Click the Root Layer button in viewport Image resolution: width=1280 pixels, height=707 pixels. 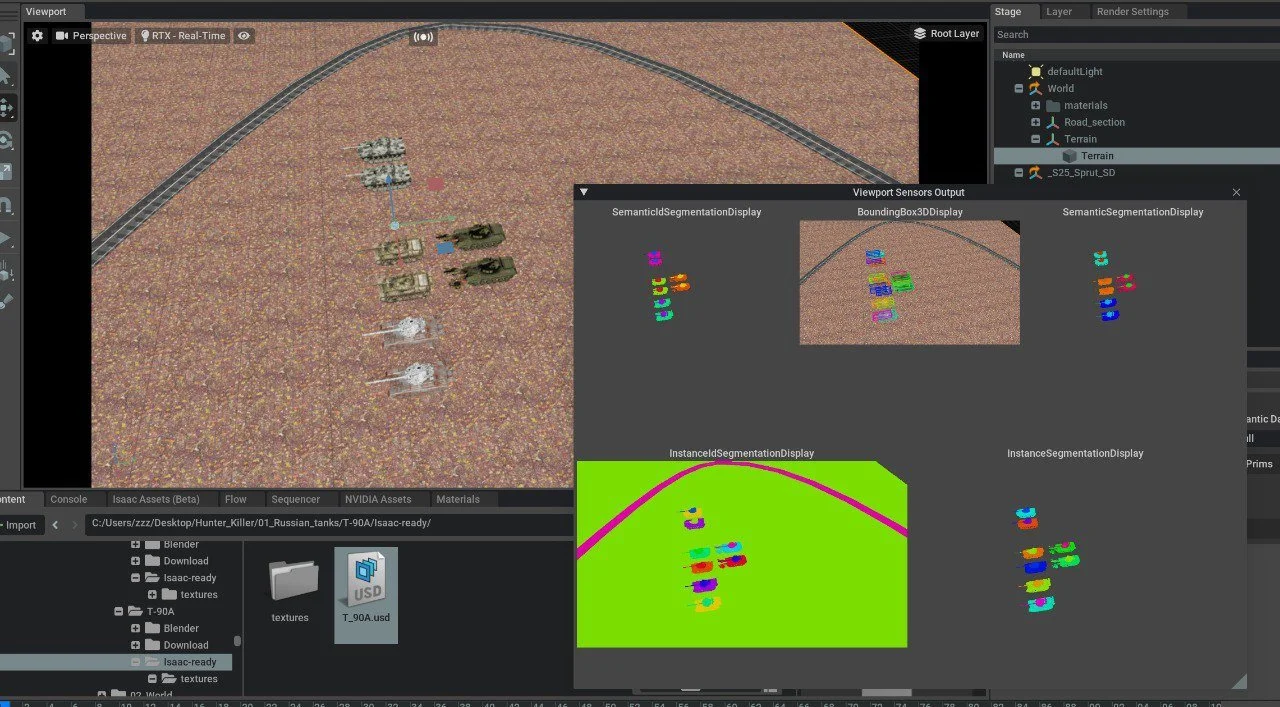946,33
